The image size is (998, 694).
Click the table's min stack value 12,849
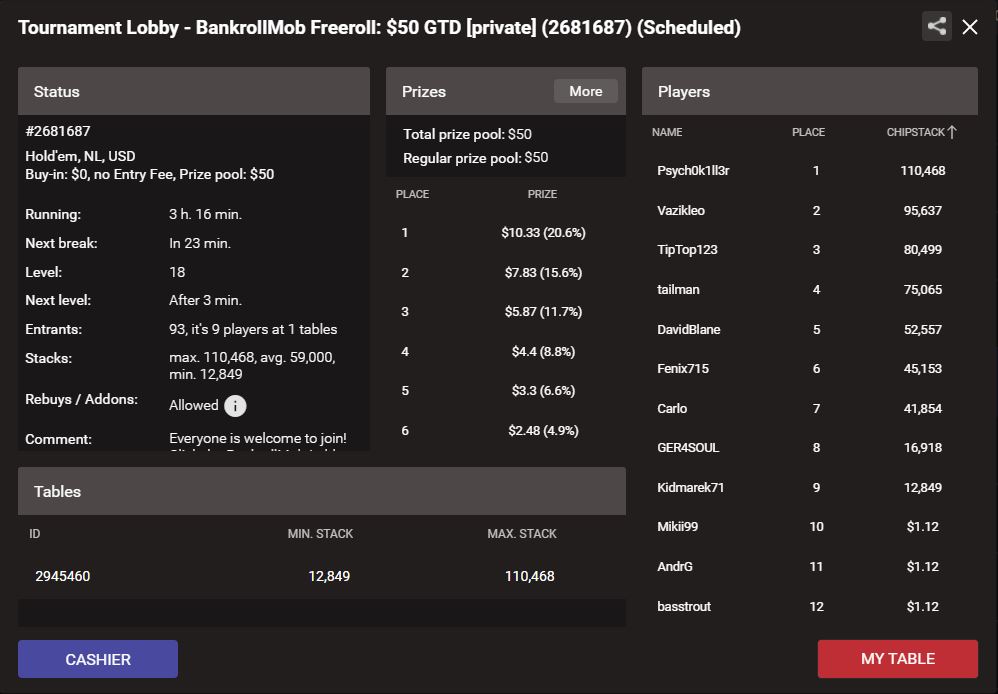(x=329, y=576)
